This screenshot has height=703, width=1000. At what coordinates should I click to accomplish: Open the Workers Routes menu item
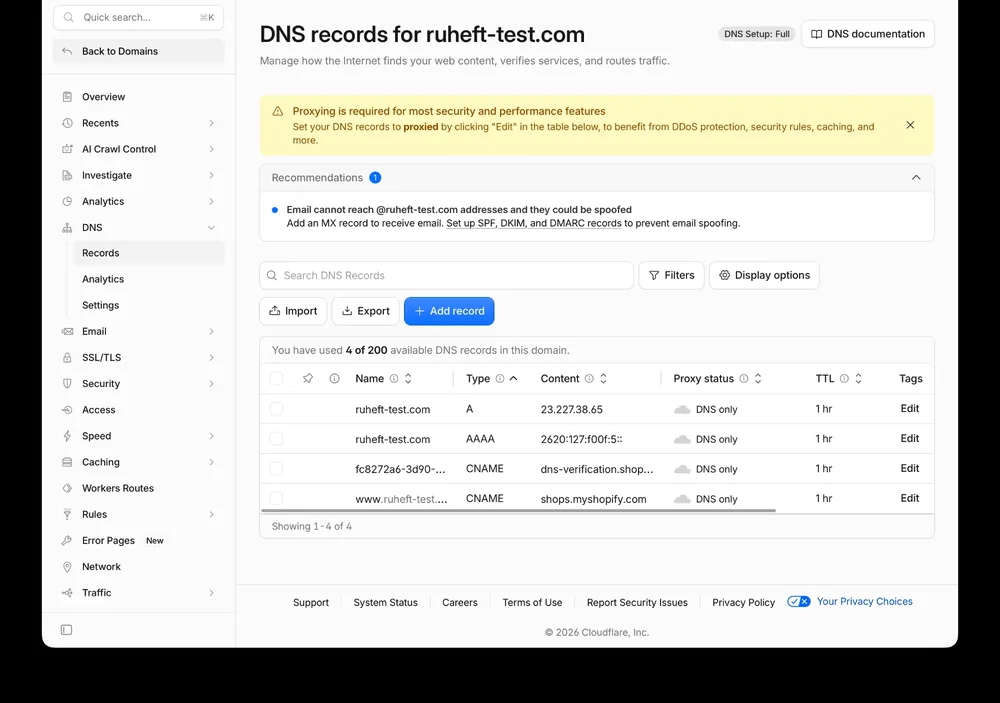(x=138, y=489)
